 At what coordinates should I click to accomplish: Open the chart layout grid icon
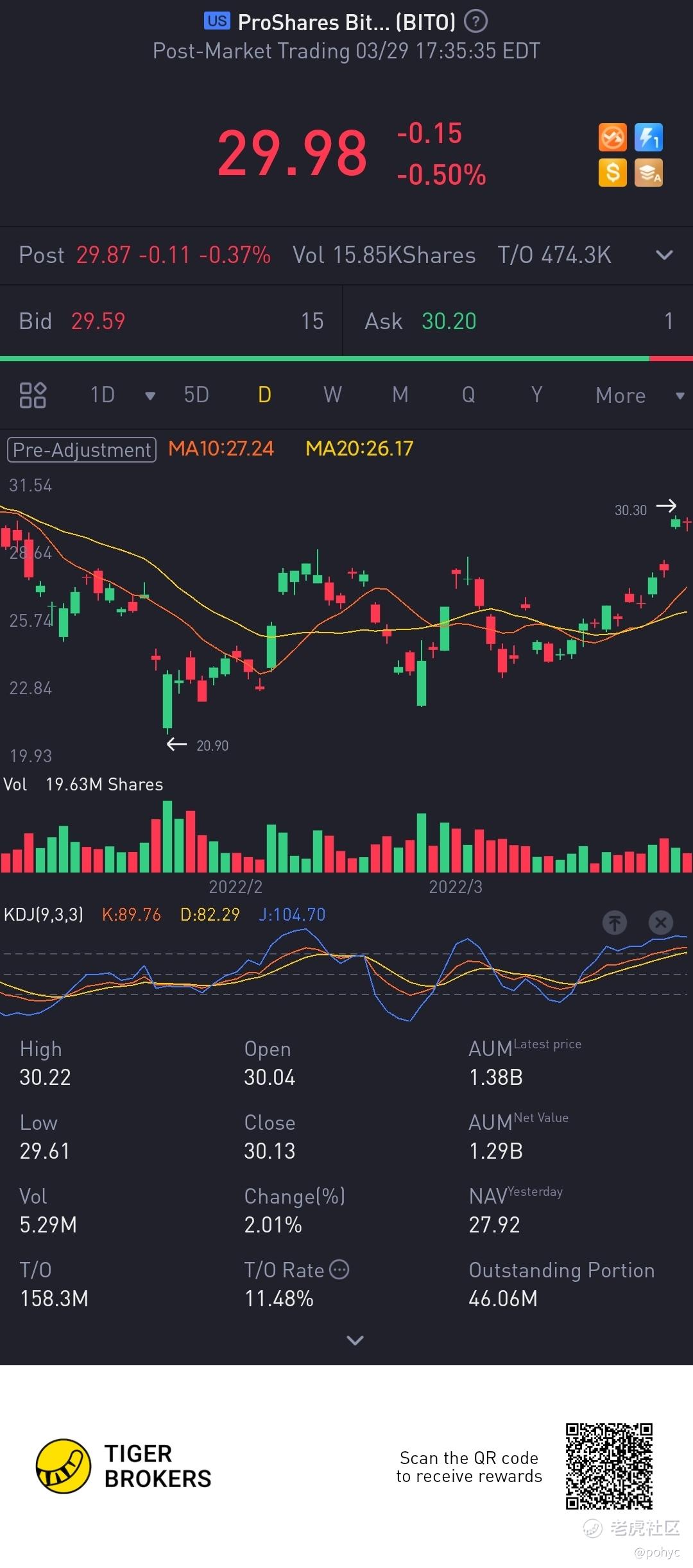tap(33, 395)
